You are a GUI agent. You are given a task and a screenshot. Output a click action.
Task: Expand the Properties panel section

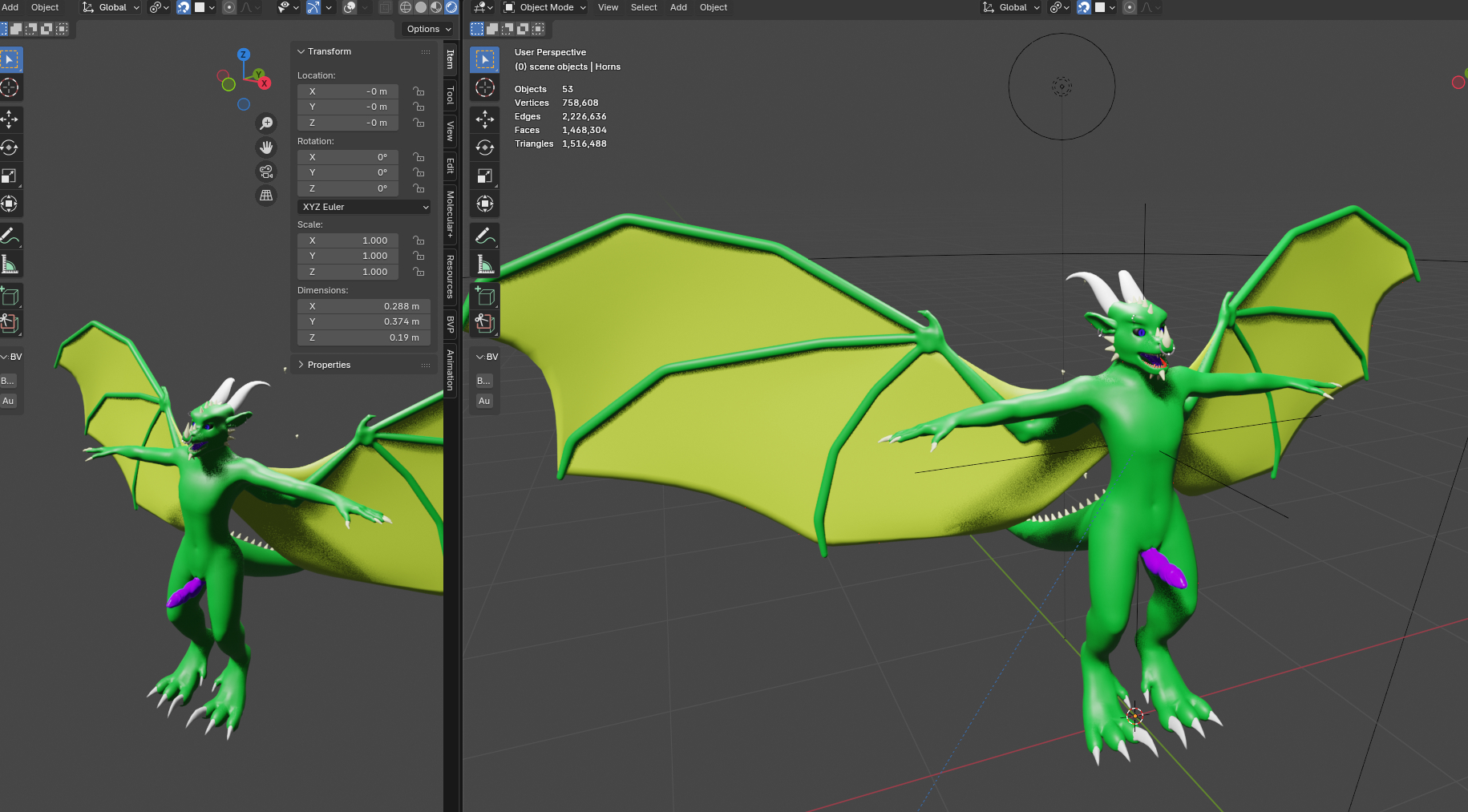click(x=329, y=365)
